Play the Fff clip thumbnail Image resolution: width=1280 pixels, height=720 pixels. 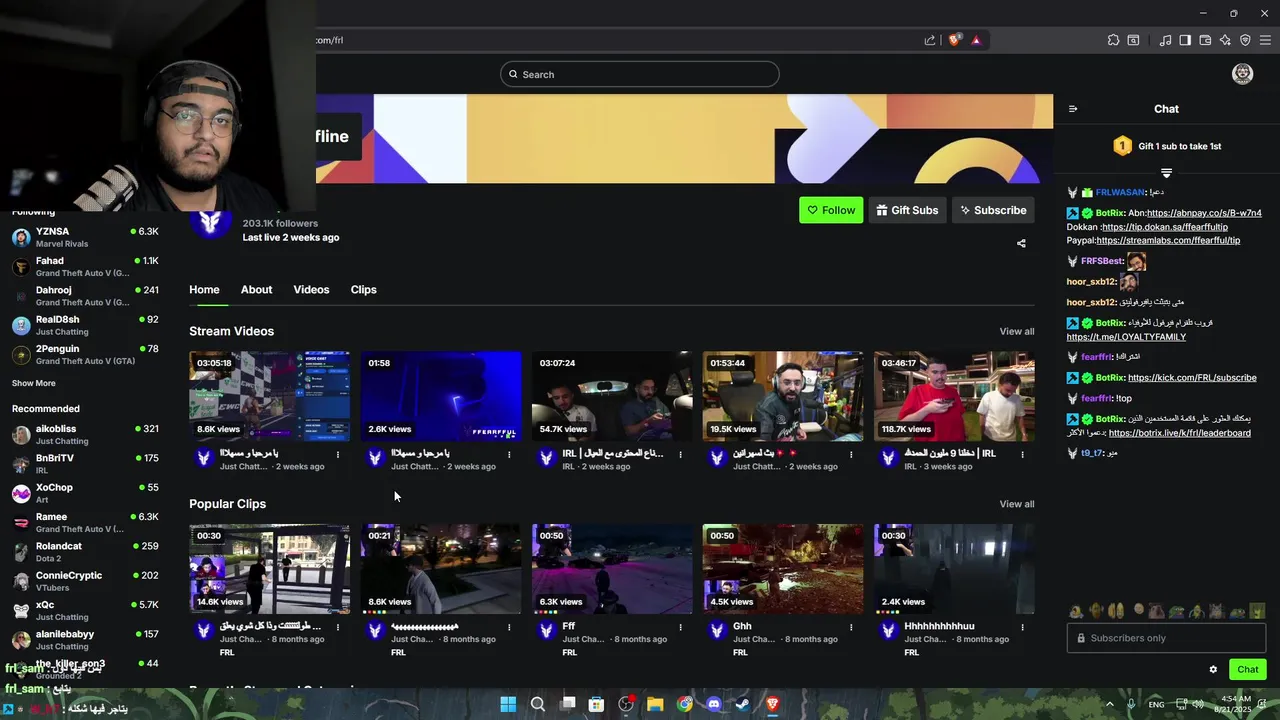pyautogui.click(x=612, y=569)
